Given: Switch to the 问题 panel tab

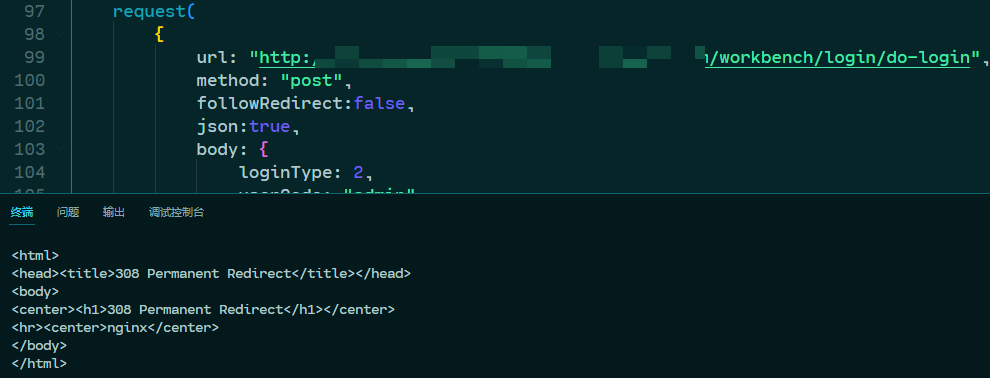Looking at the screenshot, I should [68, 213].
